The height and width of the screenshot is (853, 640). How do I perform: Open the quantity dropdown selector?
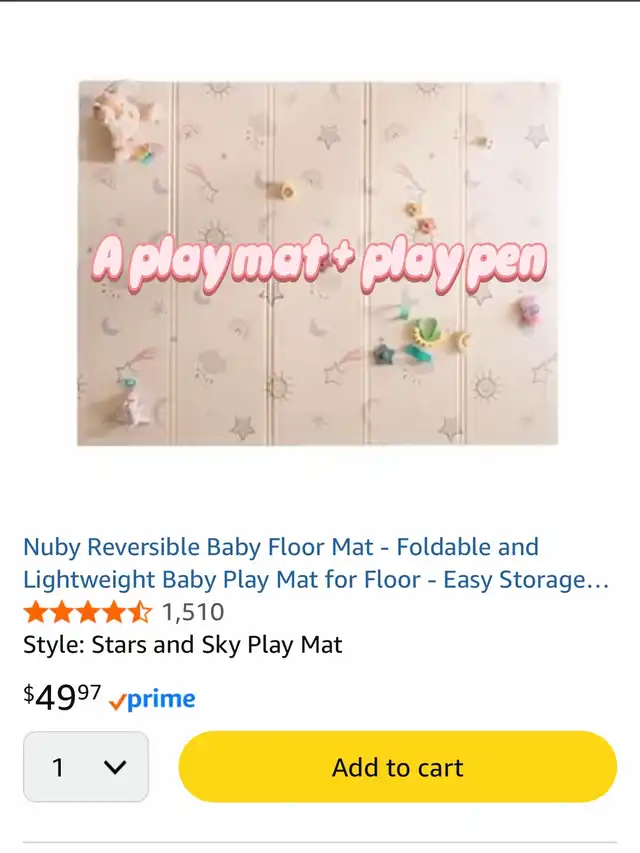[x=86, y=767]
